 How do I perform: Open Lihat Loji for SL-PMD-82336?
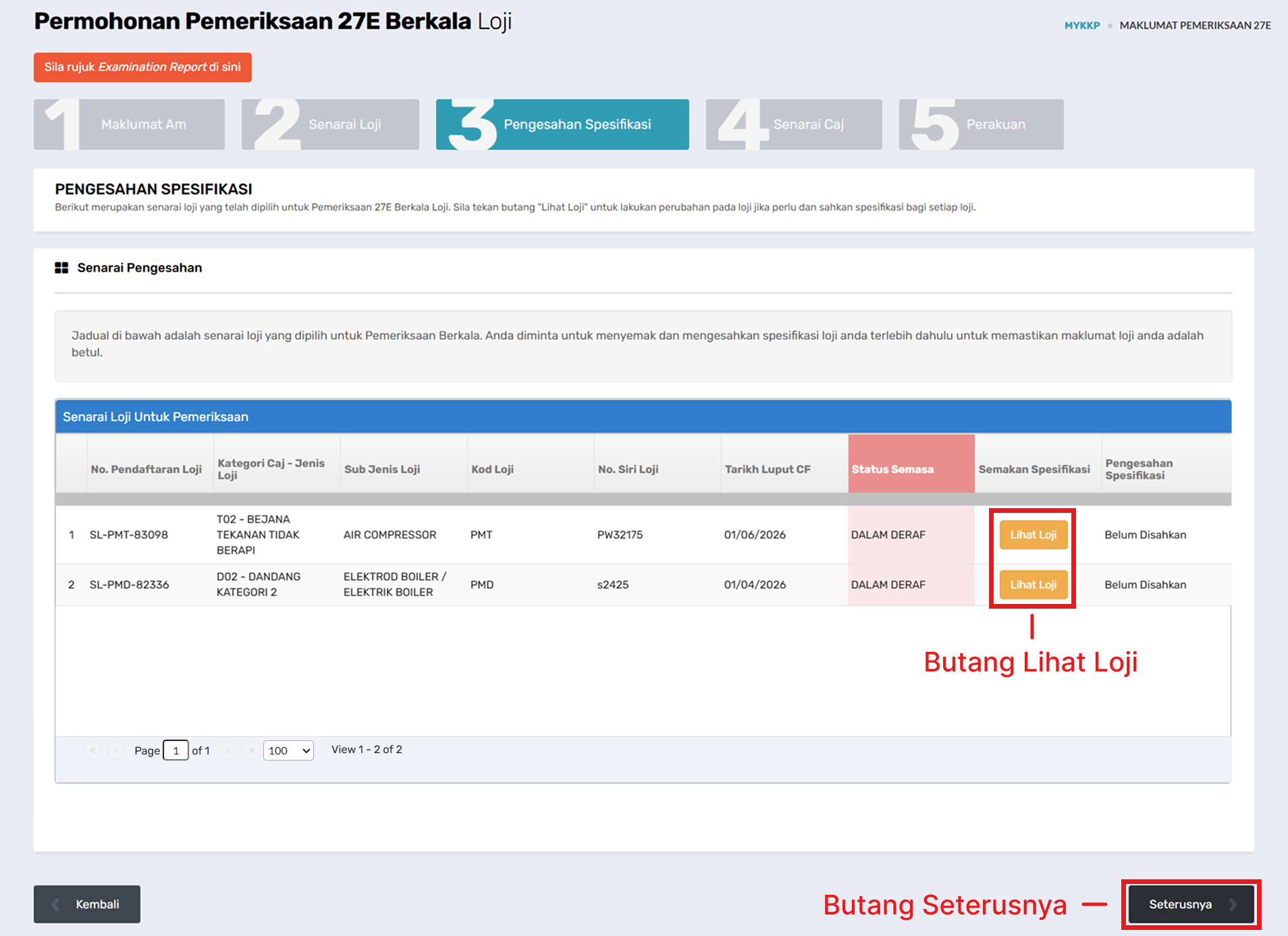coord(1033,584)
